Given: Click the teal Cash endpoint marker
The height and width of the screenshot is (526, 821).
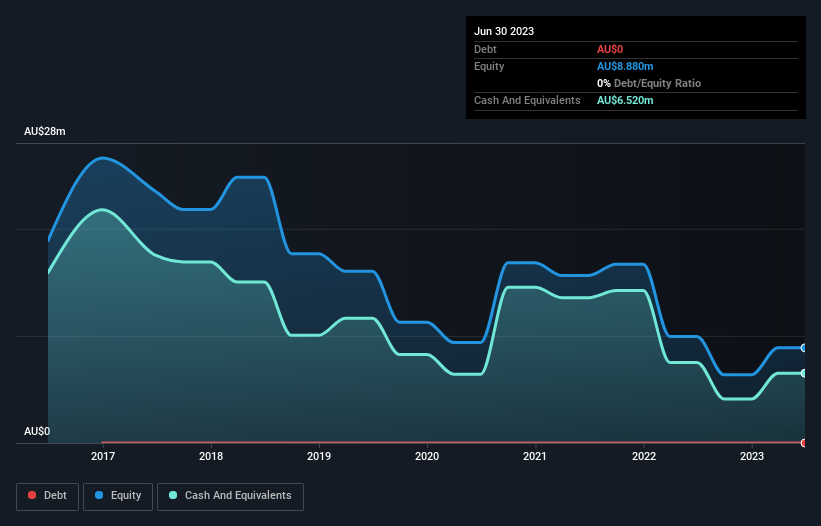Looking at the screenshot, I should [x=804, y=373].
